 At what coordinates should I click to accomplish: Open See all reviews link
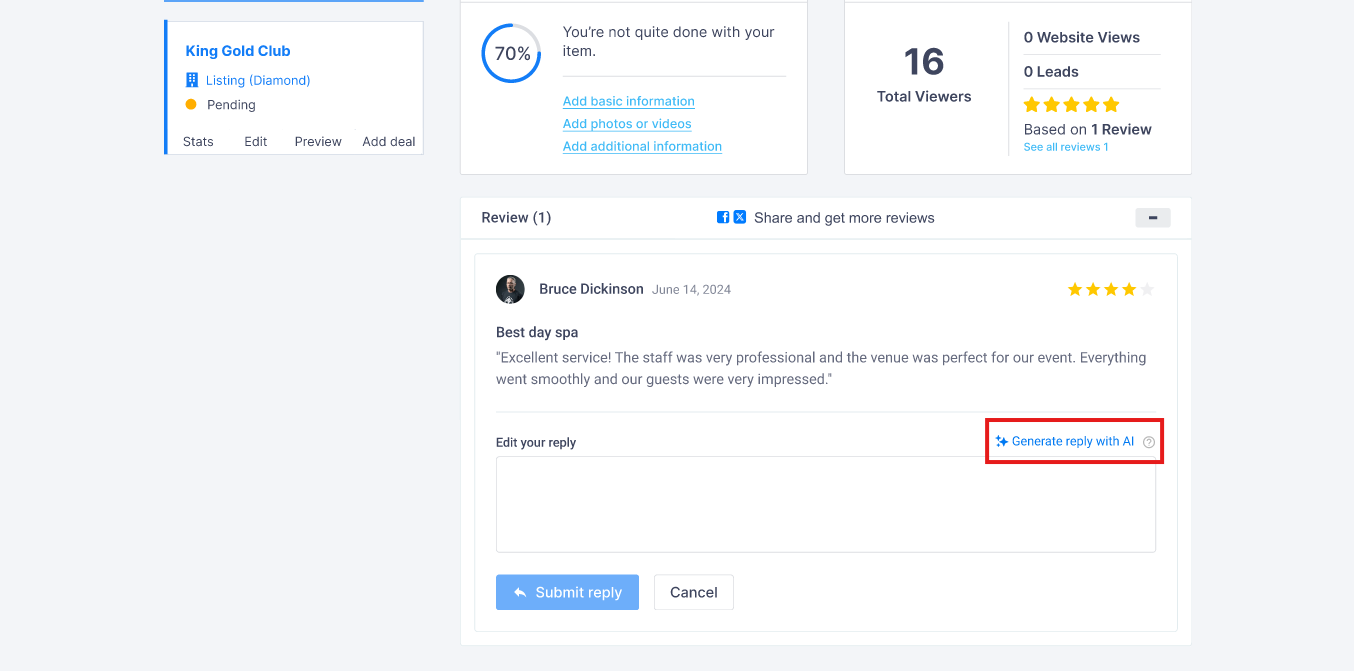pyautogui.click(x=1066, y=147)
